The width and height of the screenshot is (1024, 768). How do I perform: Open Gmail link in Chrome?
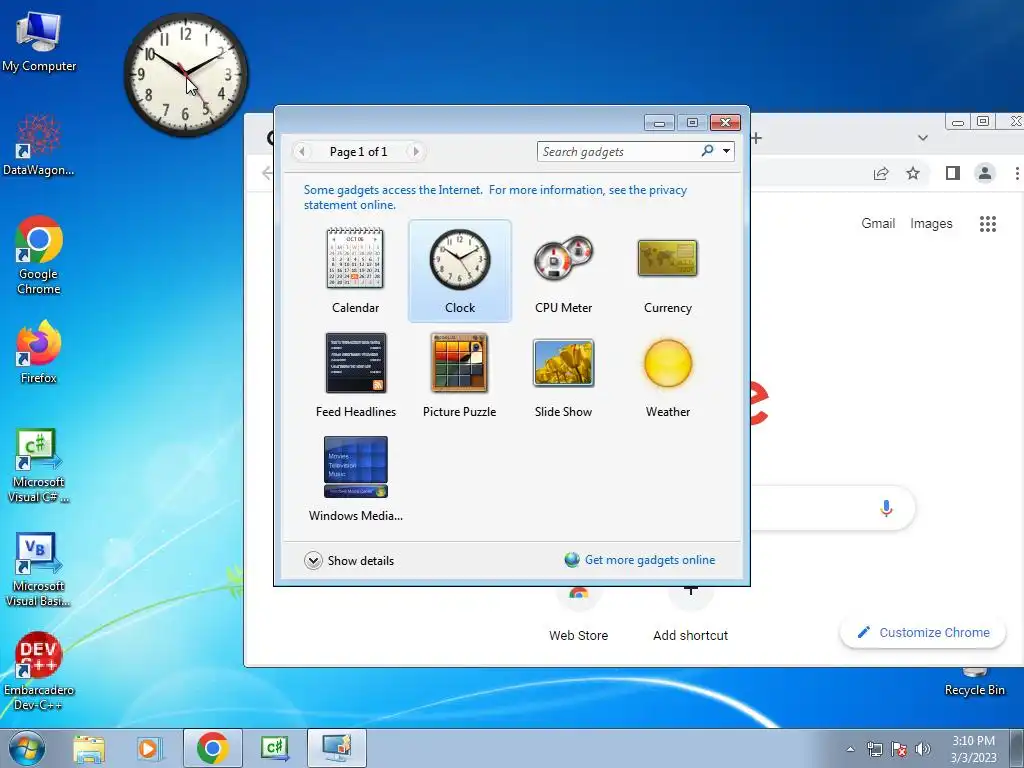pos(878,223)
